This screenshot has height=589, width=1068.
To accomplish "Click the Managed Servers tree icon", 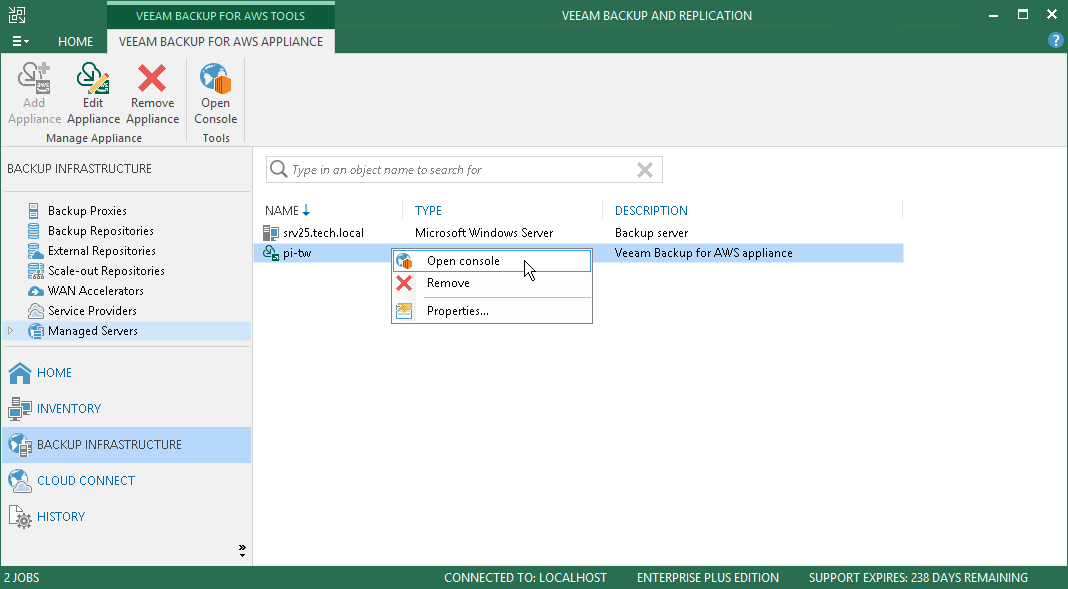I will coord(35,331).
